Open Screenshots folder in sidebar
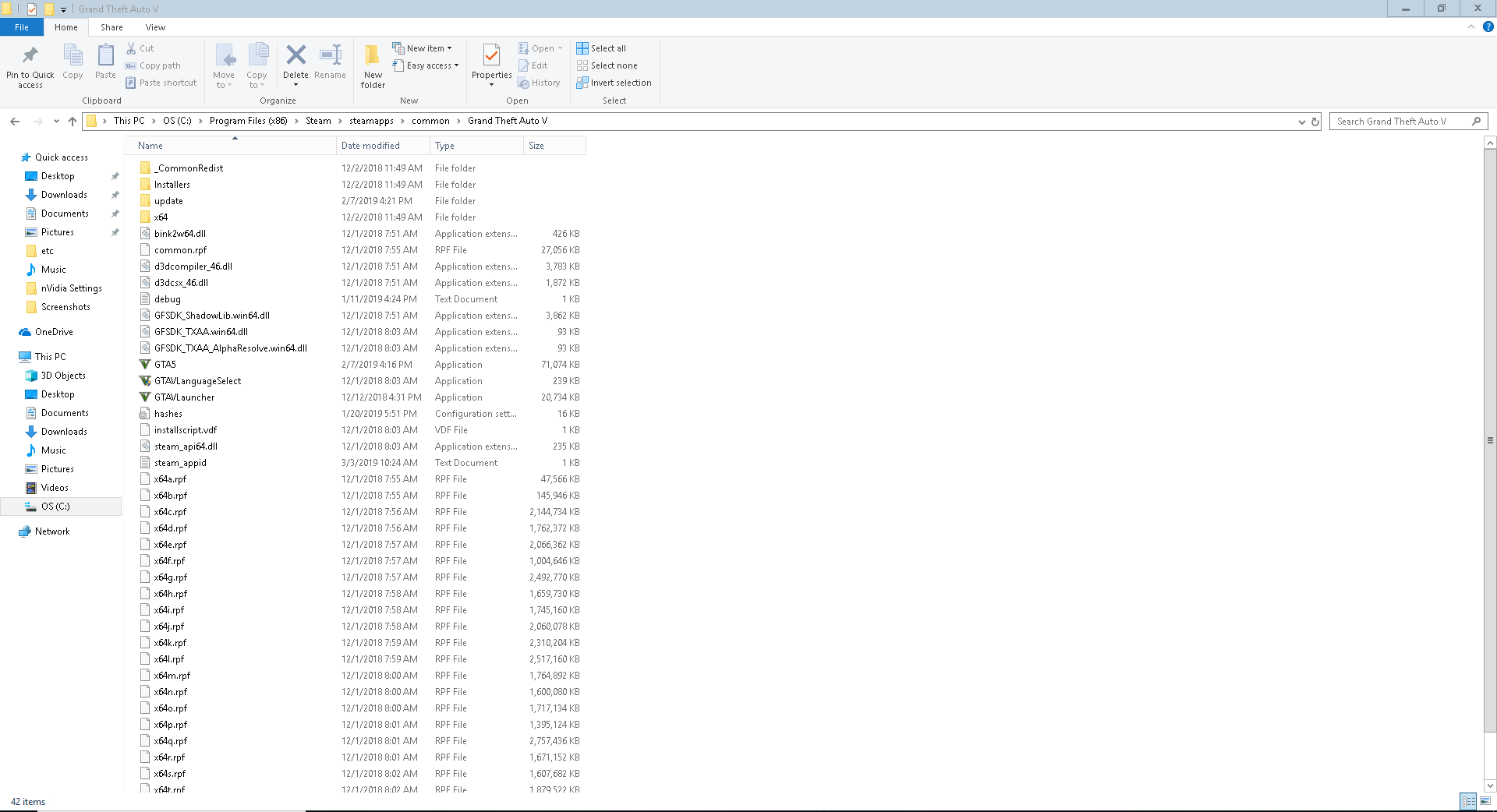Screen dimensions: 1497x812 [65, 307]
